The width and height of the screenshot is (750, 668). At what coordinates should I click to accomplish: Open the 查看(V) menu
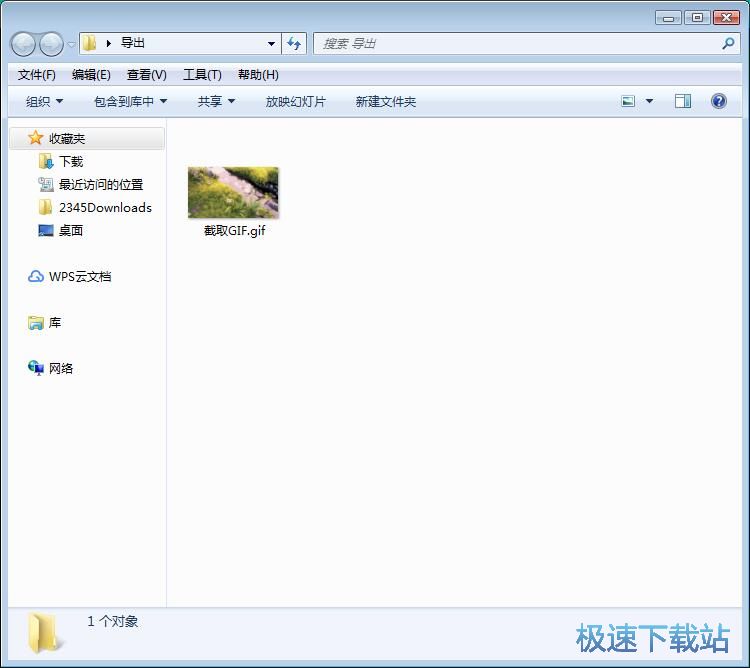point(146,75)
